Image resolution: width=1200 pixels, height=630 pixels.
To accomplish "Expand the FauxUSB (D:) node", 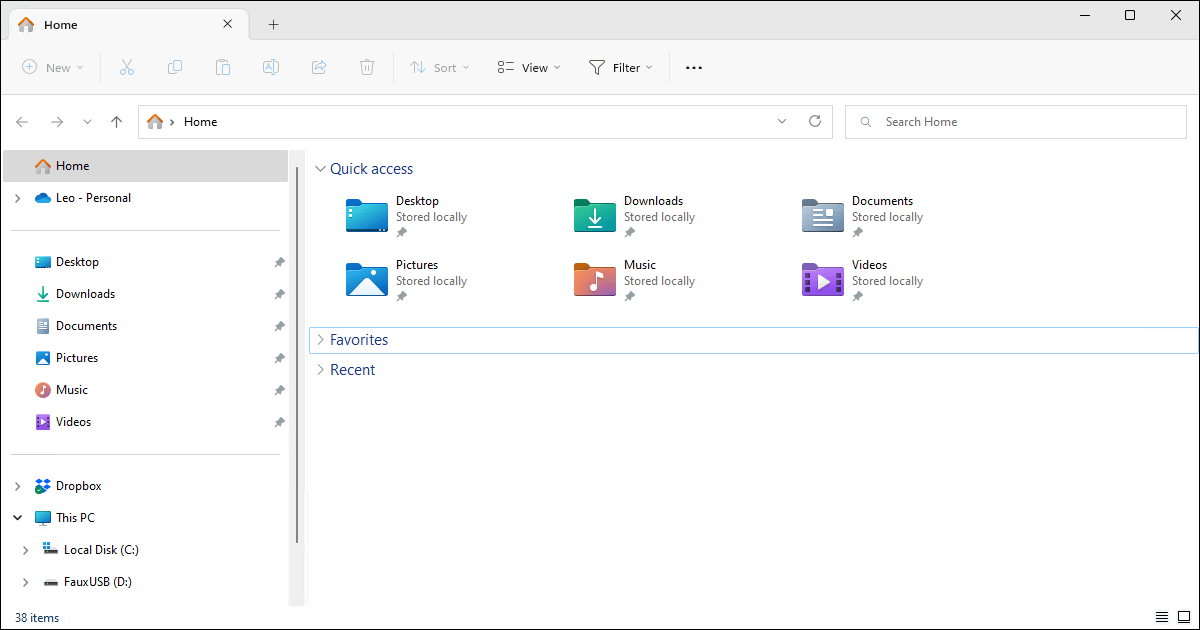I will [x=26, y=582].
